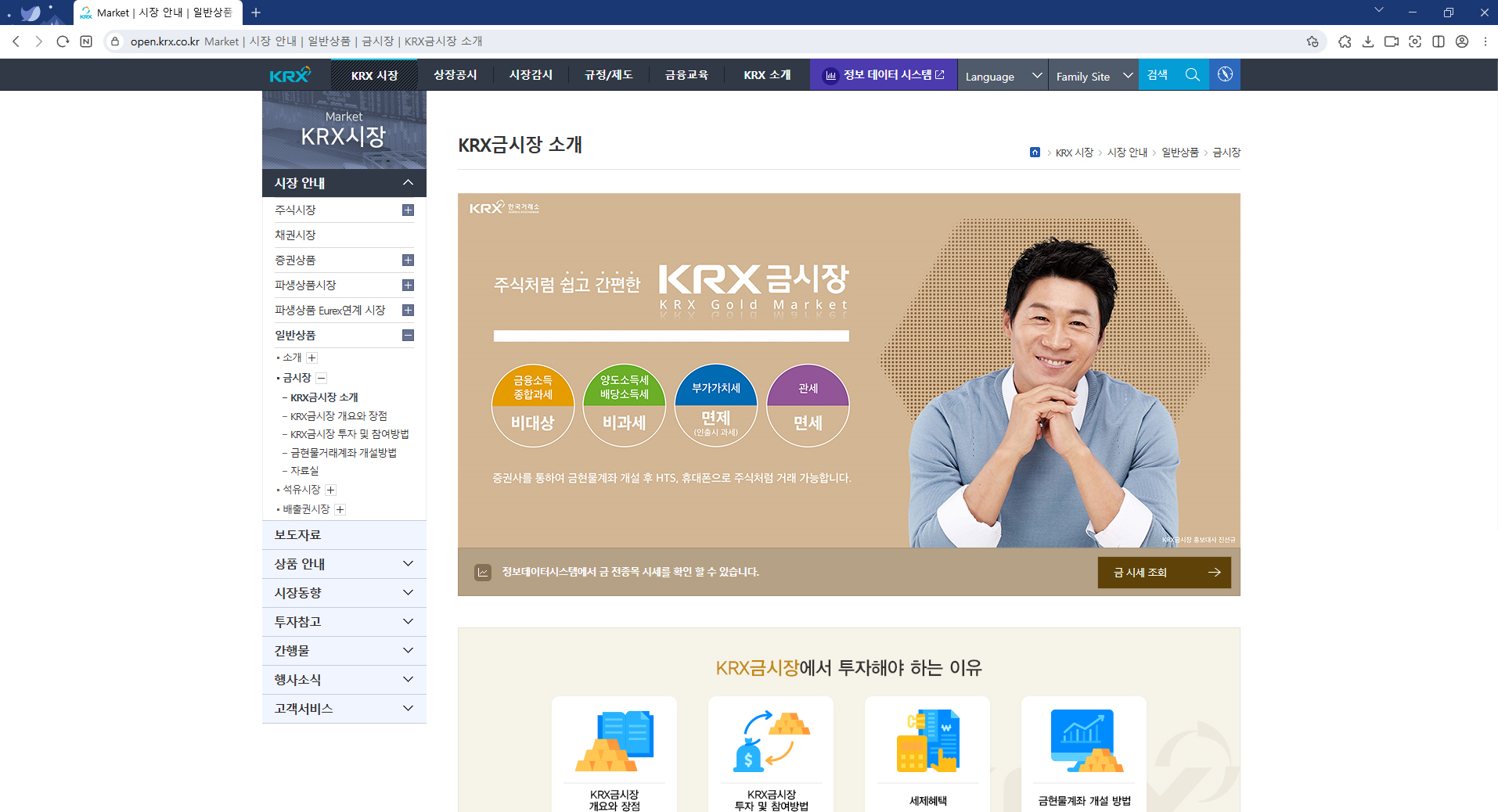Select the Market browser tab
Image resolution: width=1498 pixels, height=812 pixels.
coord(157,13)
